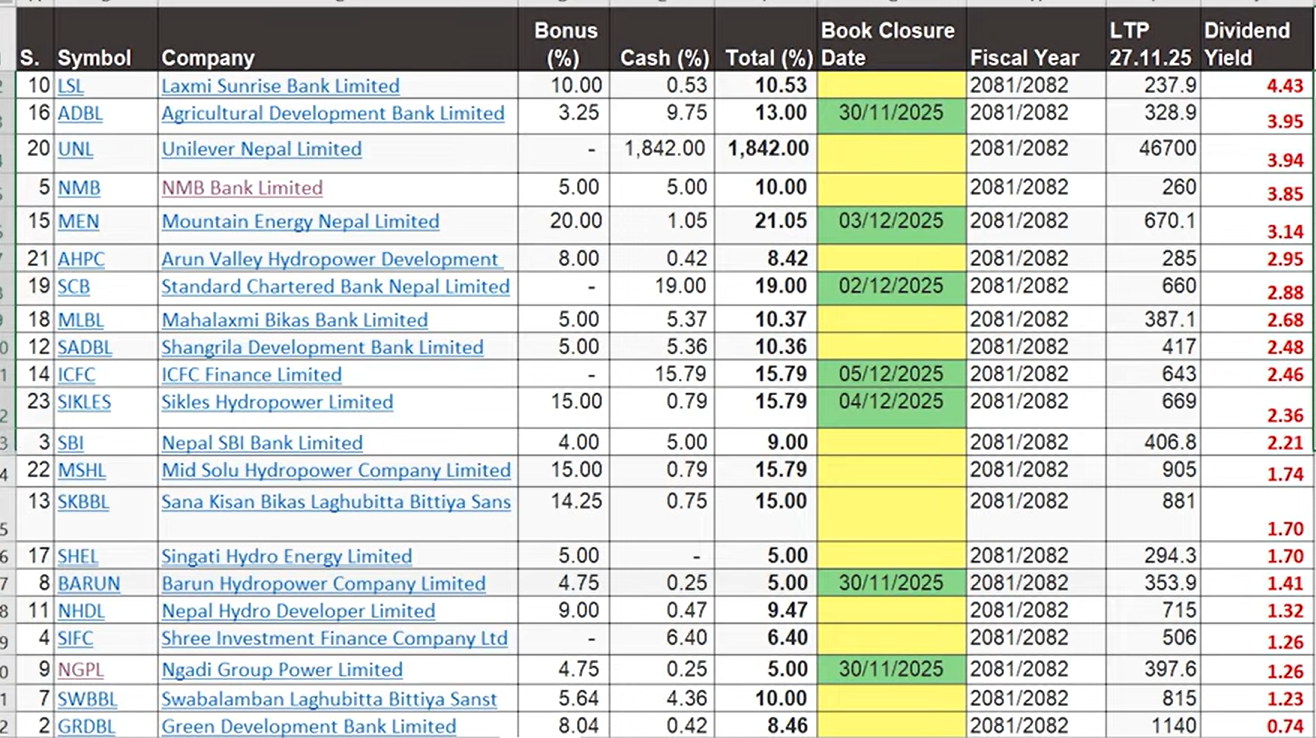Select the SIKLES symbol link

(x=84, y=402)
